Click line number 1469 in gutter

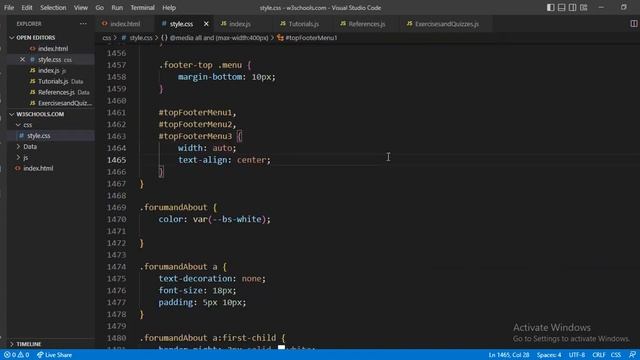tap(116, 207)
